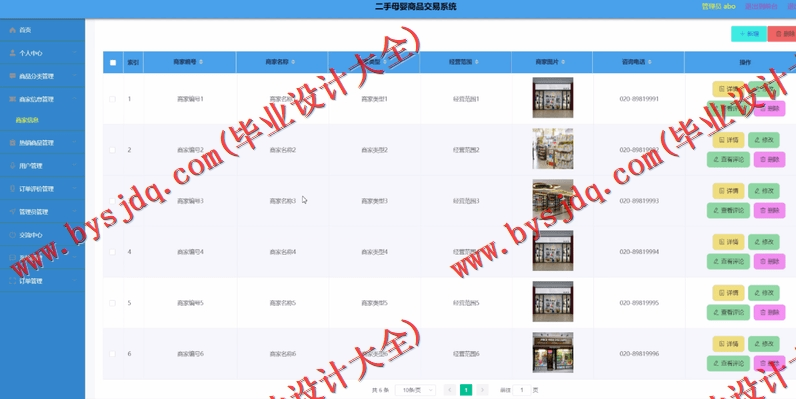The width and height of the screenshot is (796, 399).
Task: Open the 10条/页 page size dropdown
Action: (x=415, y=390)
